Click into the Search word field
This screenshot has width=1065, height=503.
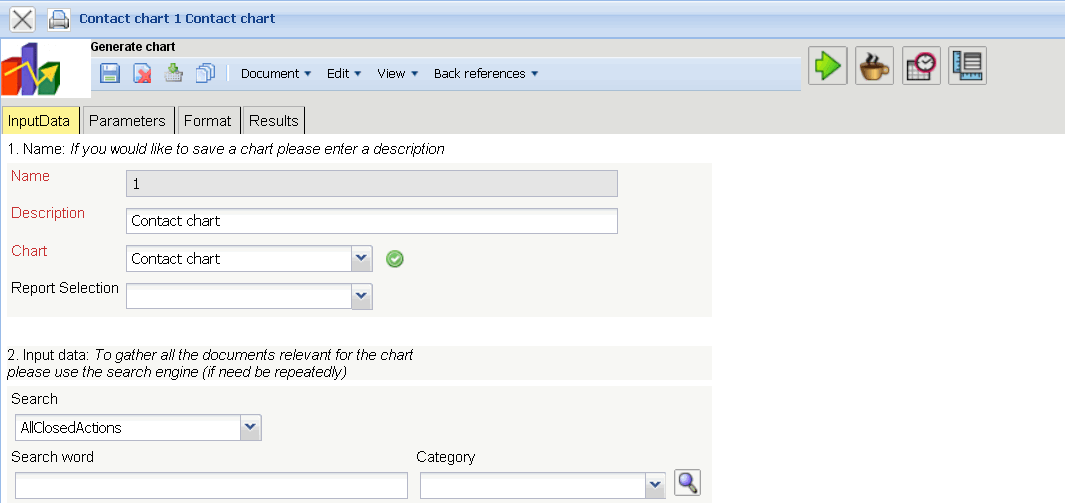click(211, 486)
